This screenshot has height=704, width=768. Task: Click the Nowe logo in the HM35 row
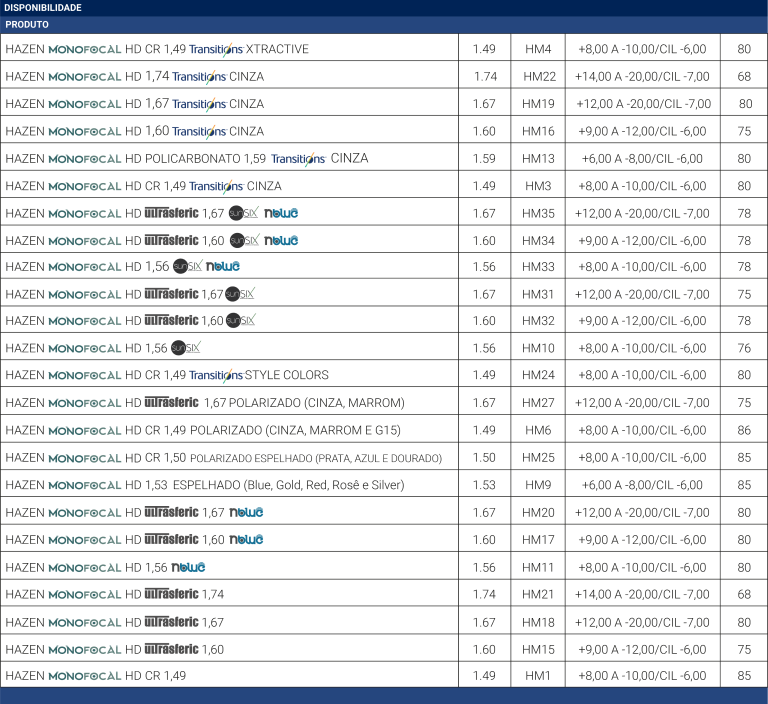click(281, 213)
